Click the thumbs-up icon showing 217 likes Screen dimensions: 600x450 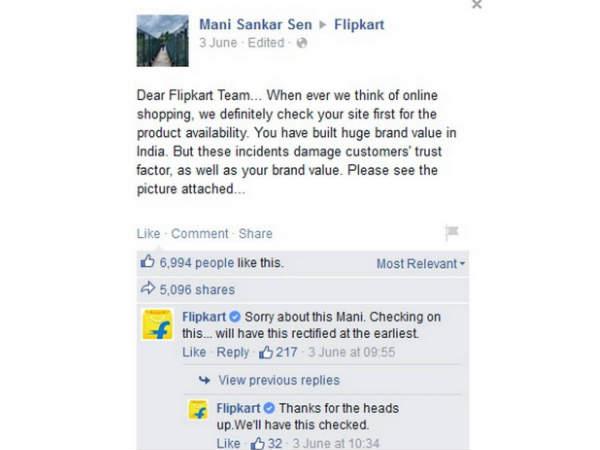coord(266,353)
